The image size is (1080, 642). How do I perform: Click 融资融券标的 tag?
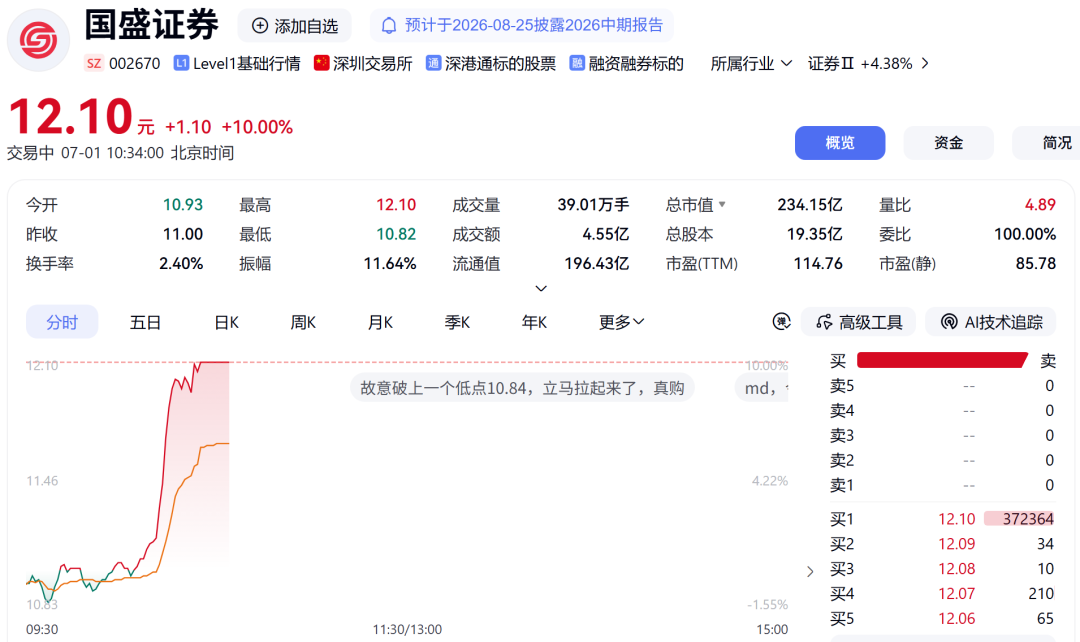pyautogui.click(x=636, y=63)
